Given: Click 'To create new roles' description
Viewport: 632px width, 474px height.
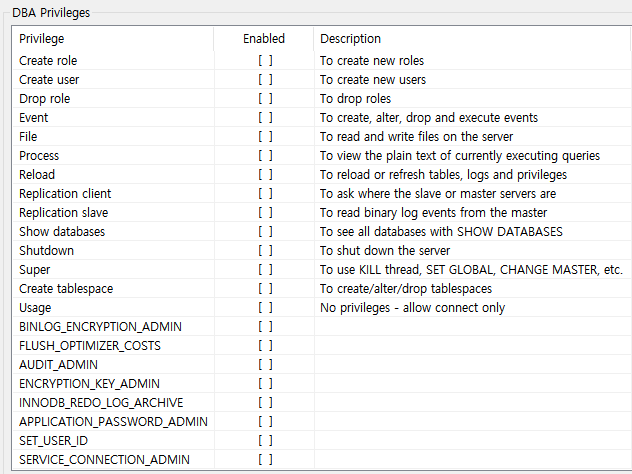Looking at the screenshot, I should click(x=372, y=60).
